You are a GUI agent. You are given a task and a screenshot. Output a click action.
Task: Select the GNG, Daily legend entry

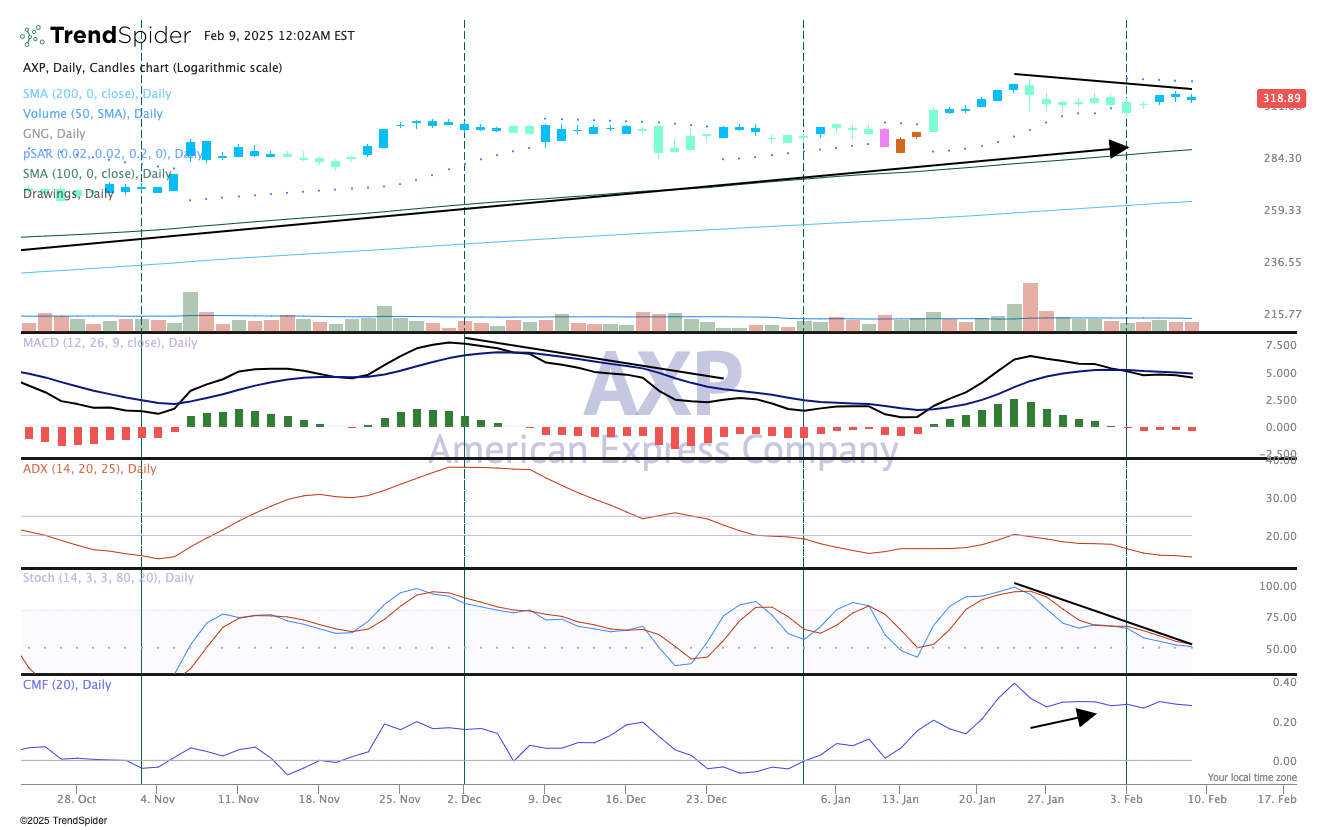click(54, 133)
